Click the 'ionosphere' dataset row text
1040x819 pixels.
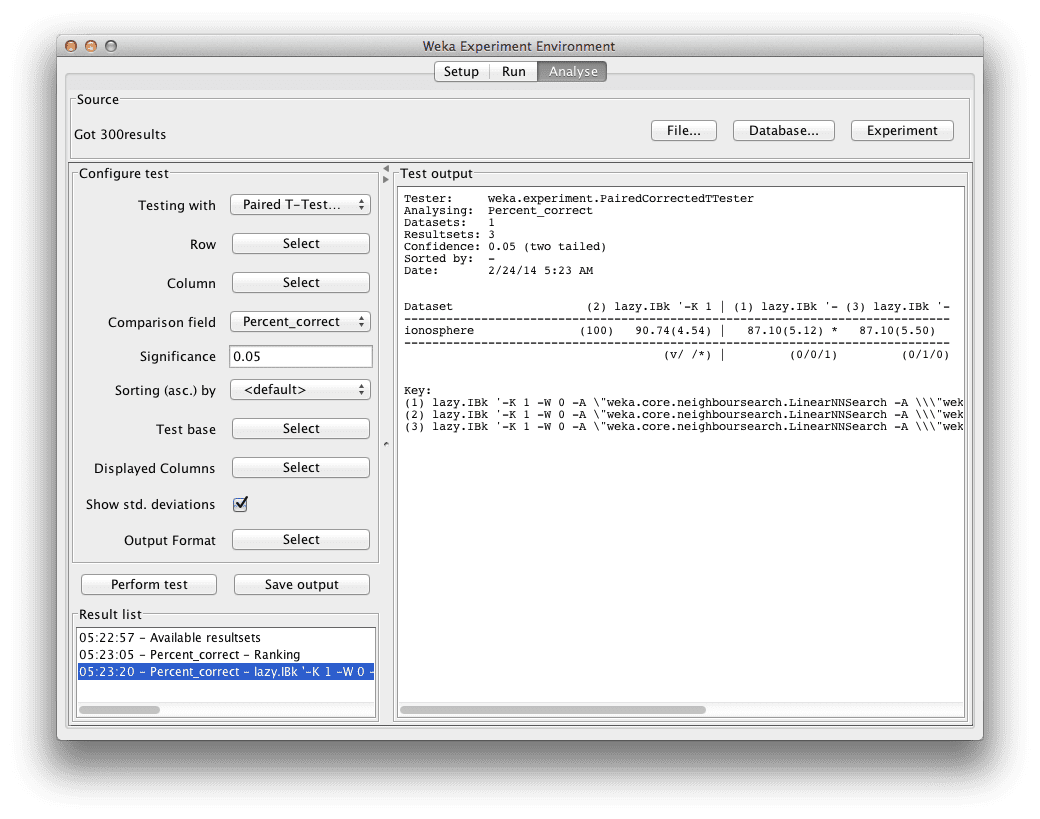[439, 330]
